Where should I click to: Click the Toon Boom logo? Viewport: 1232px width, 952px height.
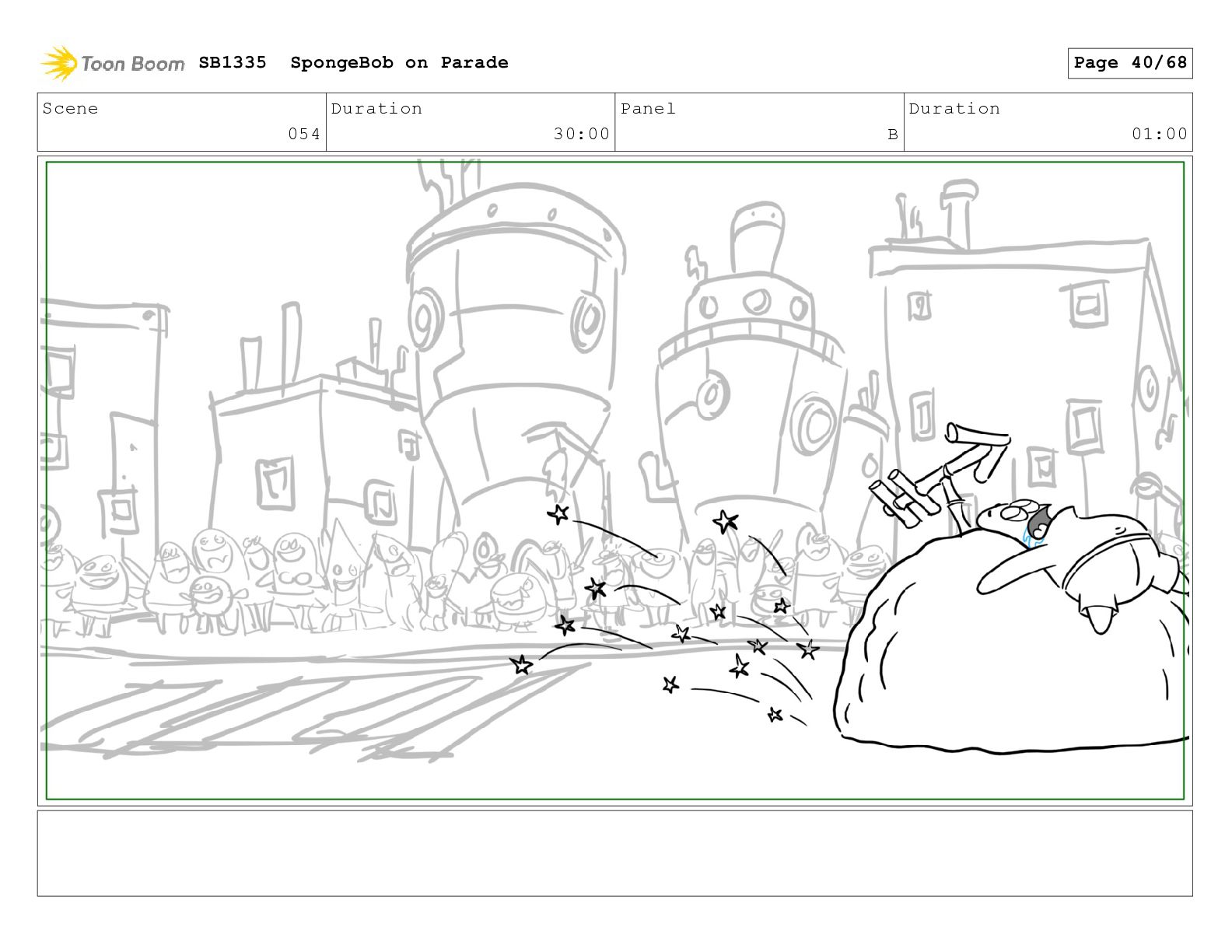[x=113, y=63]
